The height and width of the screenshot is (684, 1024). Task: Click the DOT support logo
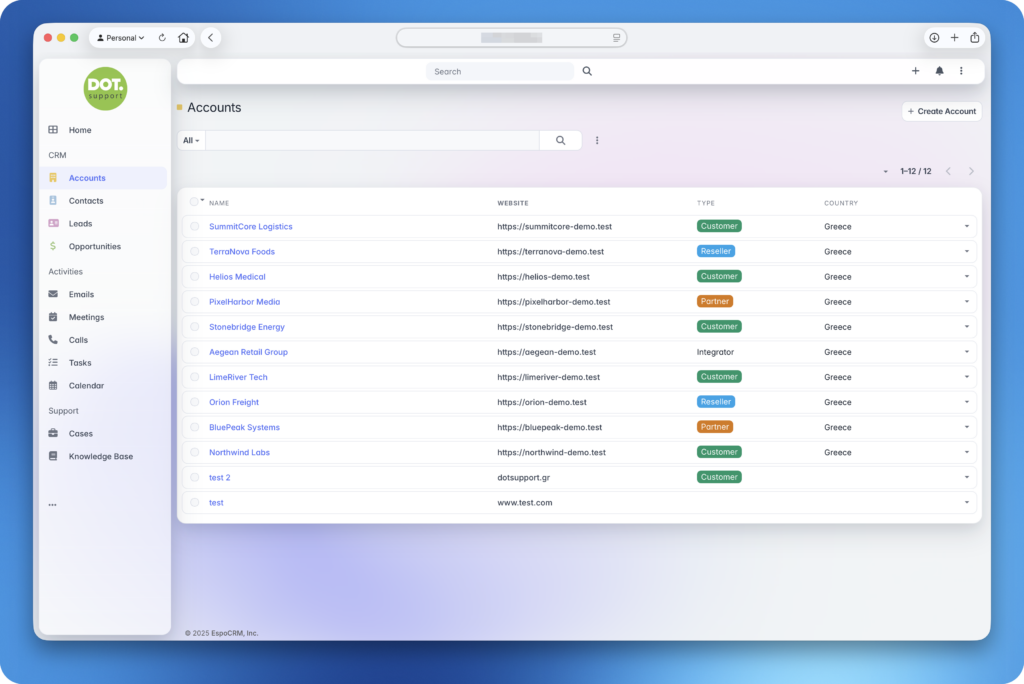pyautogui.click(x=105, y=88)
